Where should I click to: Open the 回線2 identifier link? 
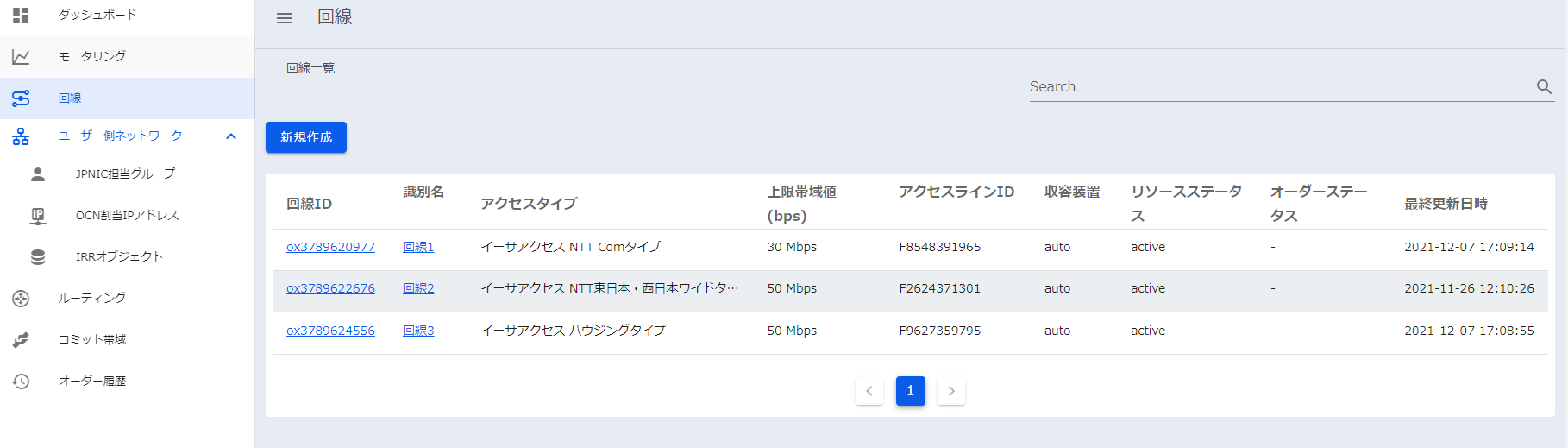coord(418,288)
